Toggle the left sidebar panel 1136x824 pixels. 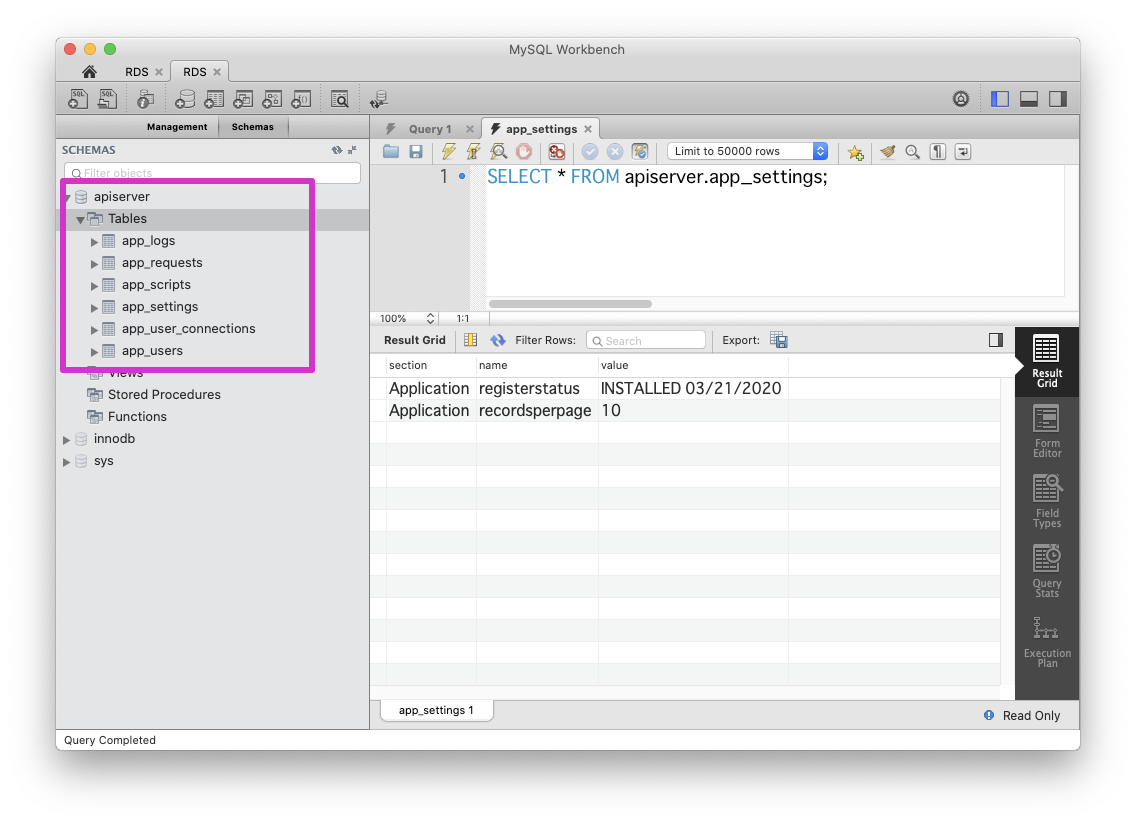click(1000, 99)
